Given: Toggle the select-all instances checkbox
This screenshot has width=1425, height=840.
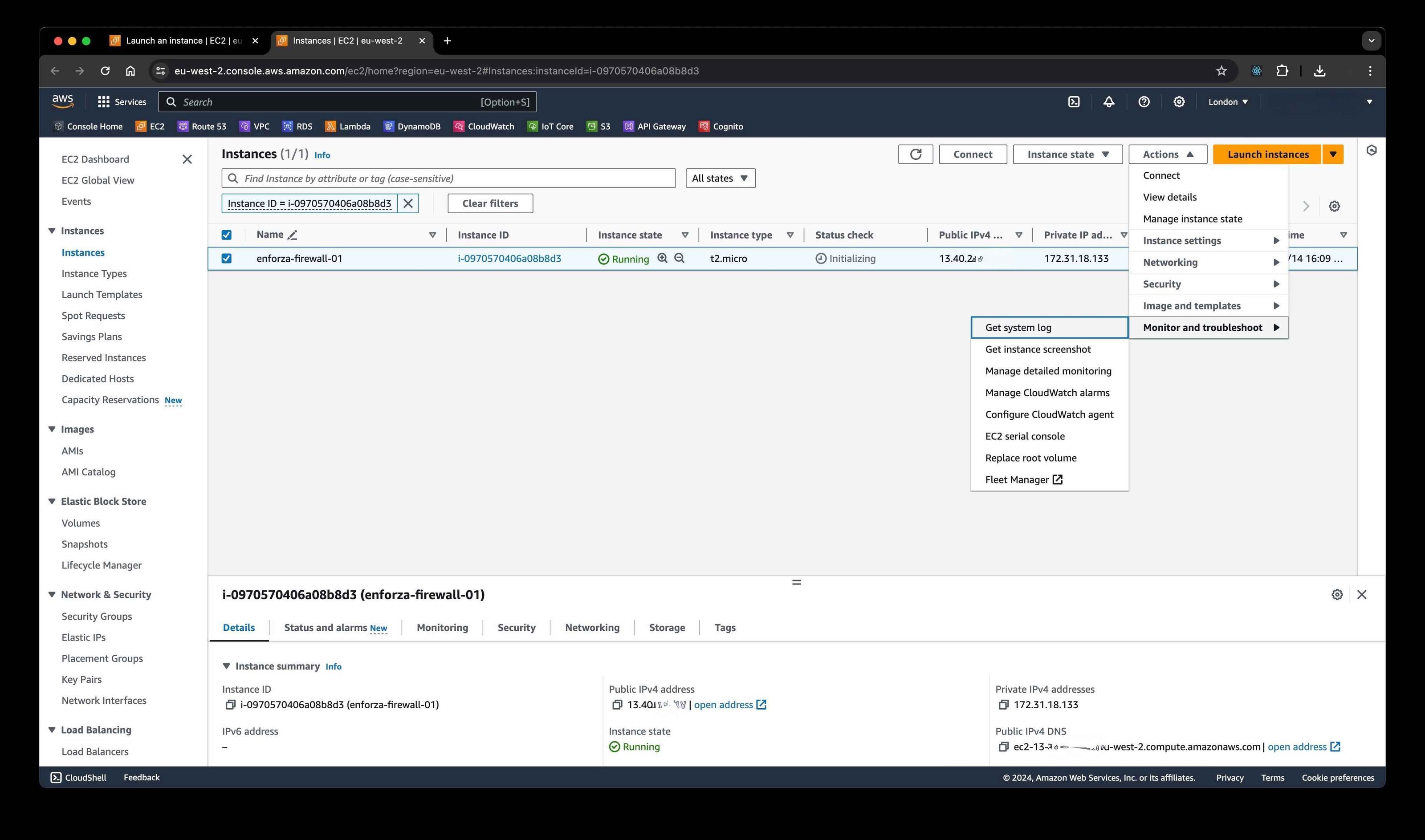Looking at the screenshot, I should point(227,235).
